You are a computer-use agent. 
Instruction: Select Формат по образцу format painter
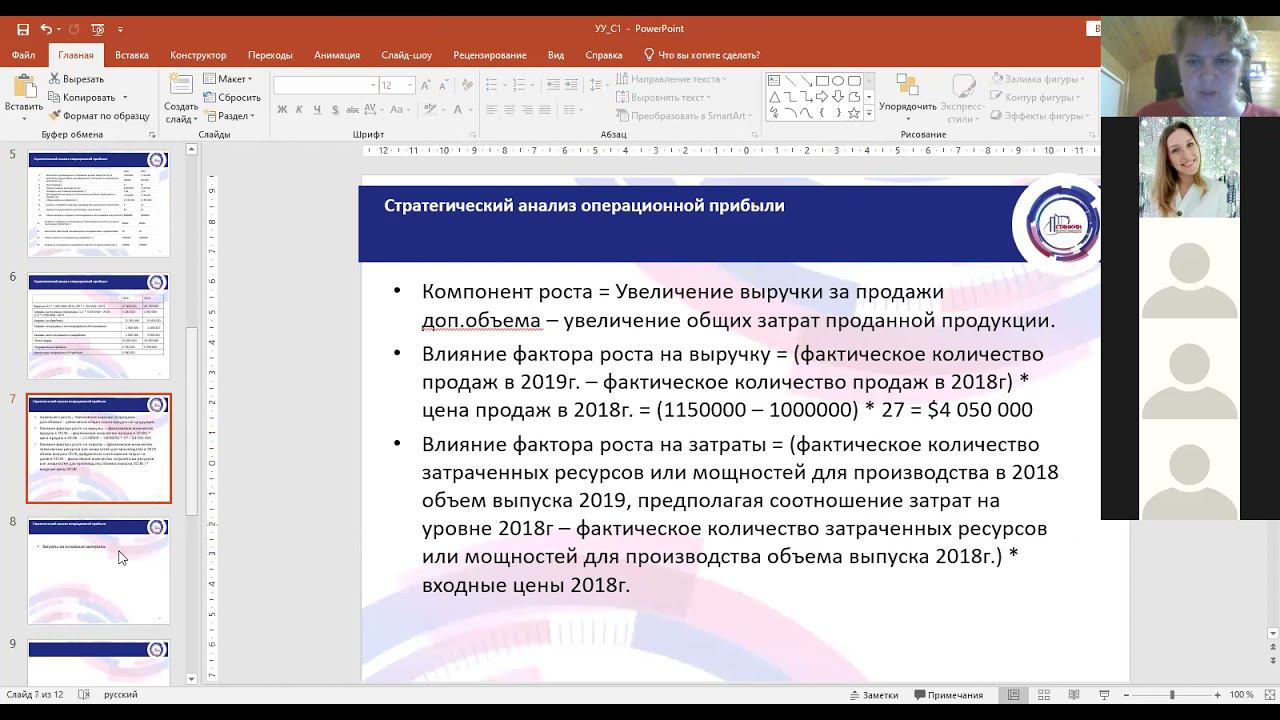(x=98, y=116)
